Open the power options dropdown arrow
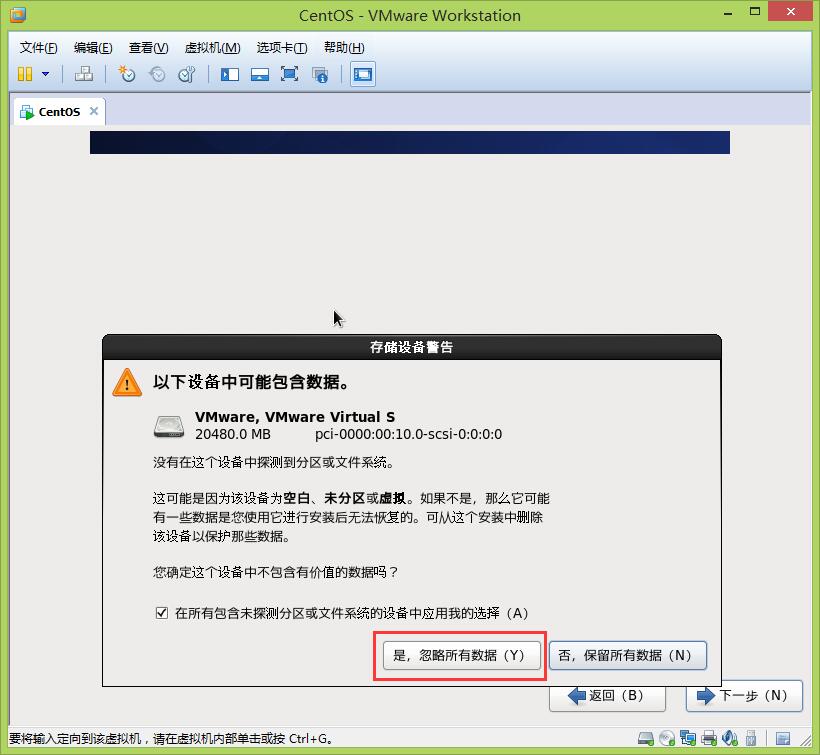Viewport: 820px width, 755px height. 44,73
